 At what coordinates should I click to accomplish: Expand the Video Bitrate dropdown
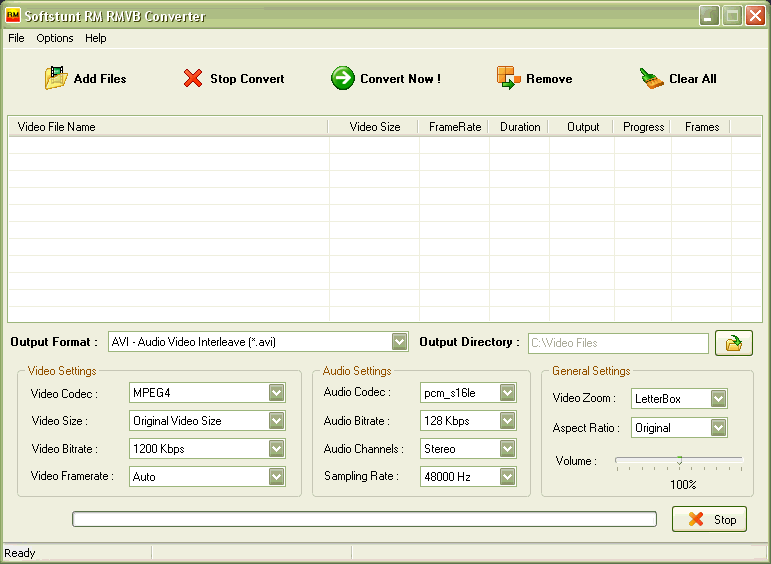point(276,448)
